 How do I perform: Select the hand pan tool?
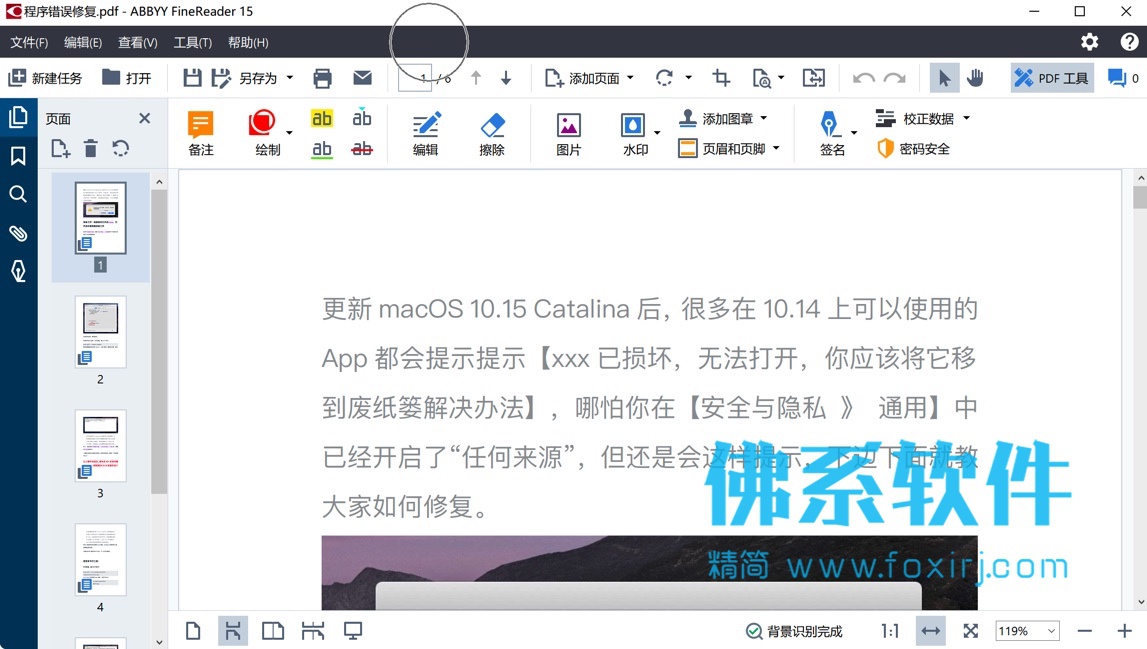coord(975,78)
